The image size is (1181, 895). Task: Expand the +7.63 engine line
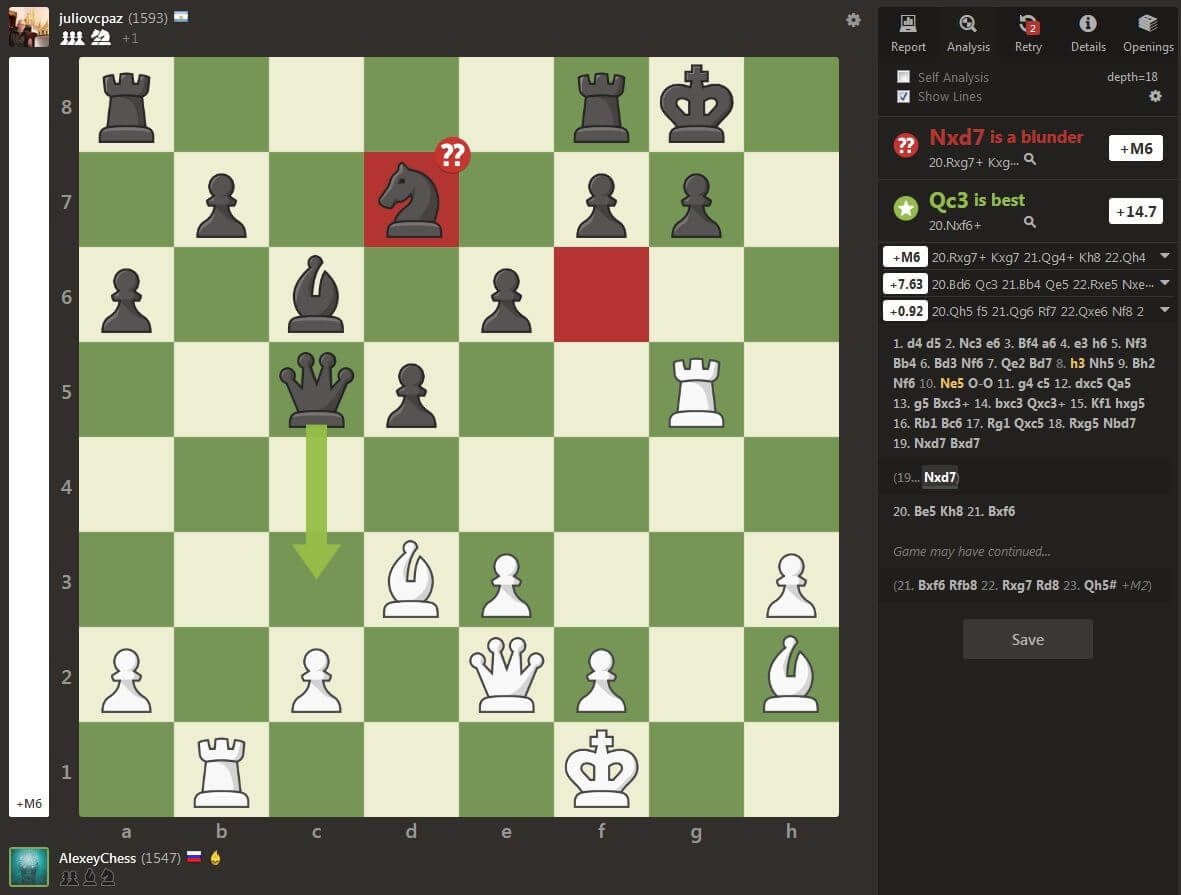(x=1164, y=283)
